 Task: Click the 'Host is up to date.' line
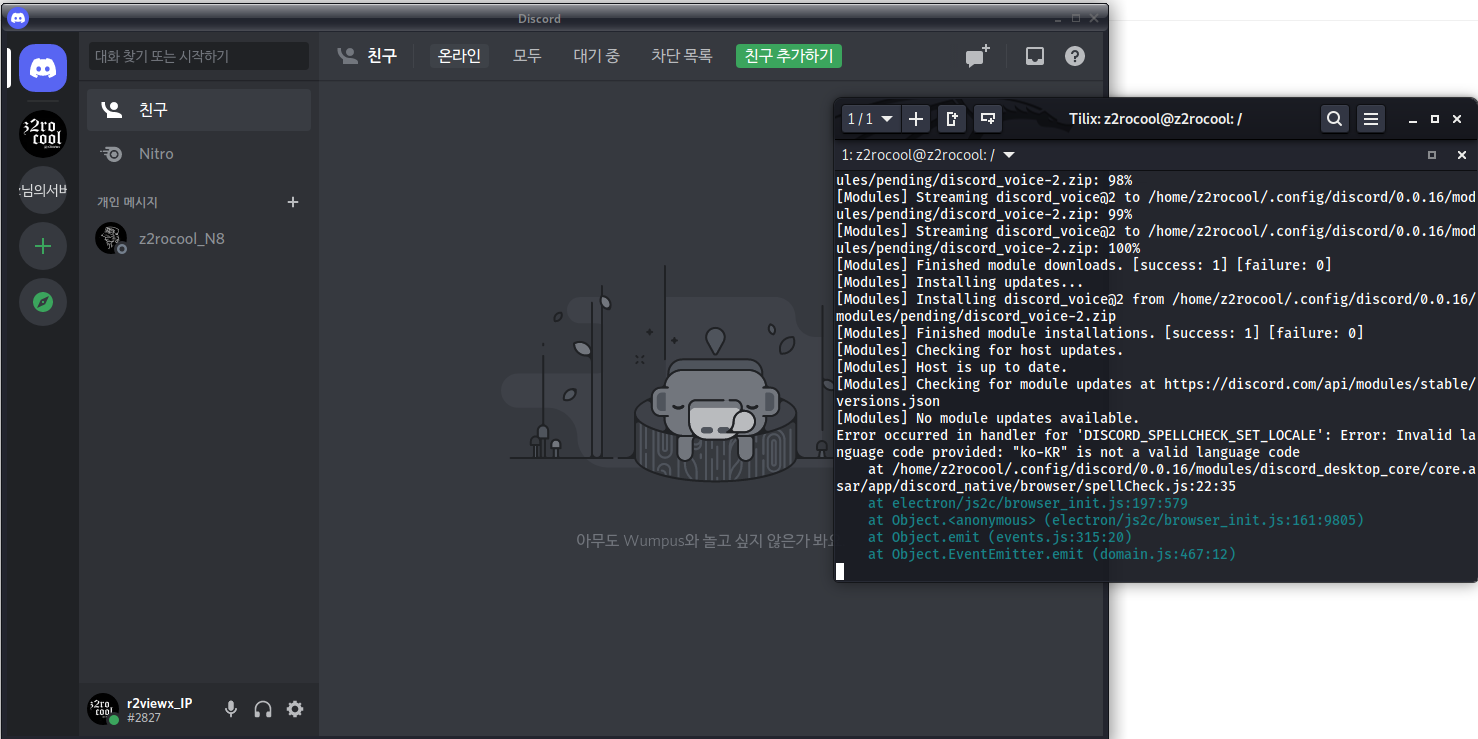click(x=951, y=367)
